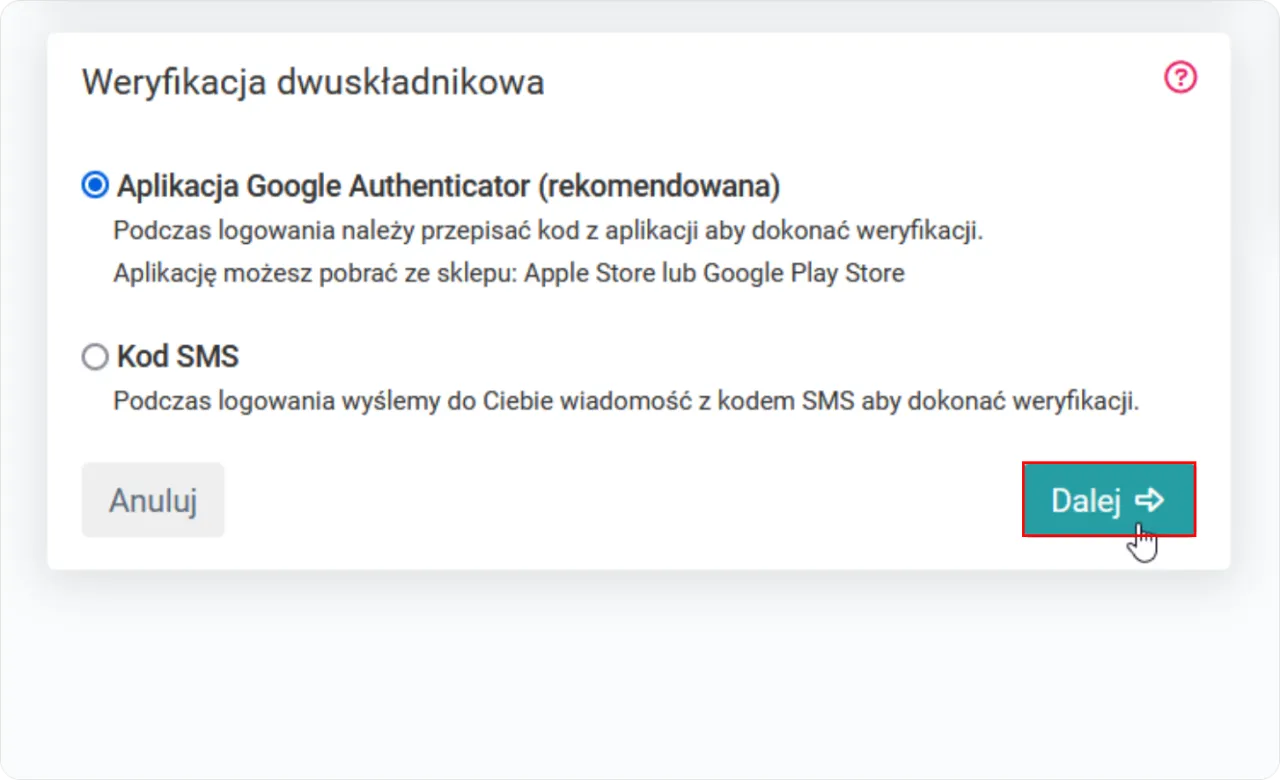1280x780 pixels.
Task: Cancel the two-factor setup
Action: (x=152, y=500)
